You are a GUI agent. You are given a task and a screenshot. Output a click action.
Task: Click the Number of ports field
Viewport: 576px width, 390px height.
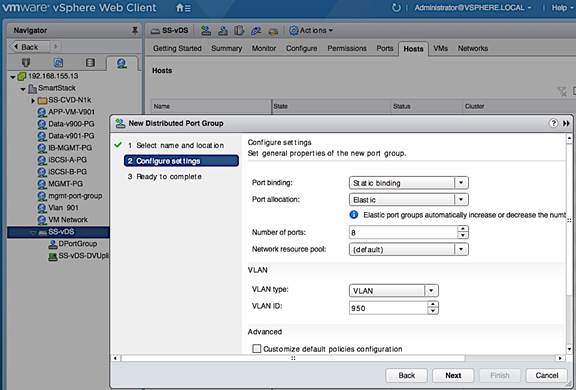(x=403, y=232)
